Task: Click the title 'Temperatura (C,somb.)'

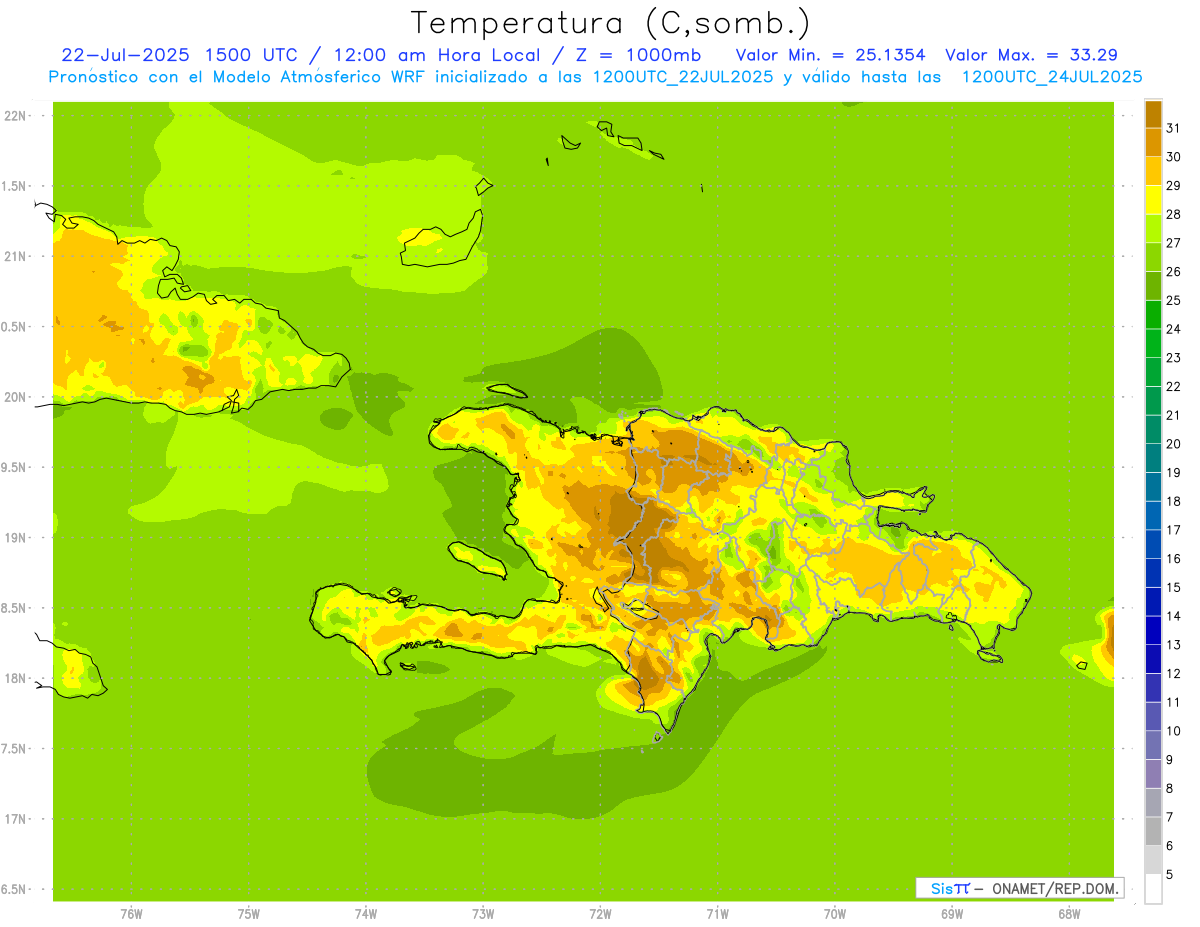Action: (x=610, y=22)
